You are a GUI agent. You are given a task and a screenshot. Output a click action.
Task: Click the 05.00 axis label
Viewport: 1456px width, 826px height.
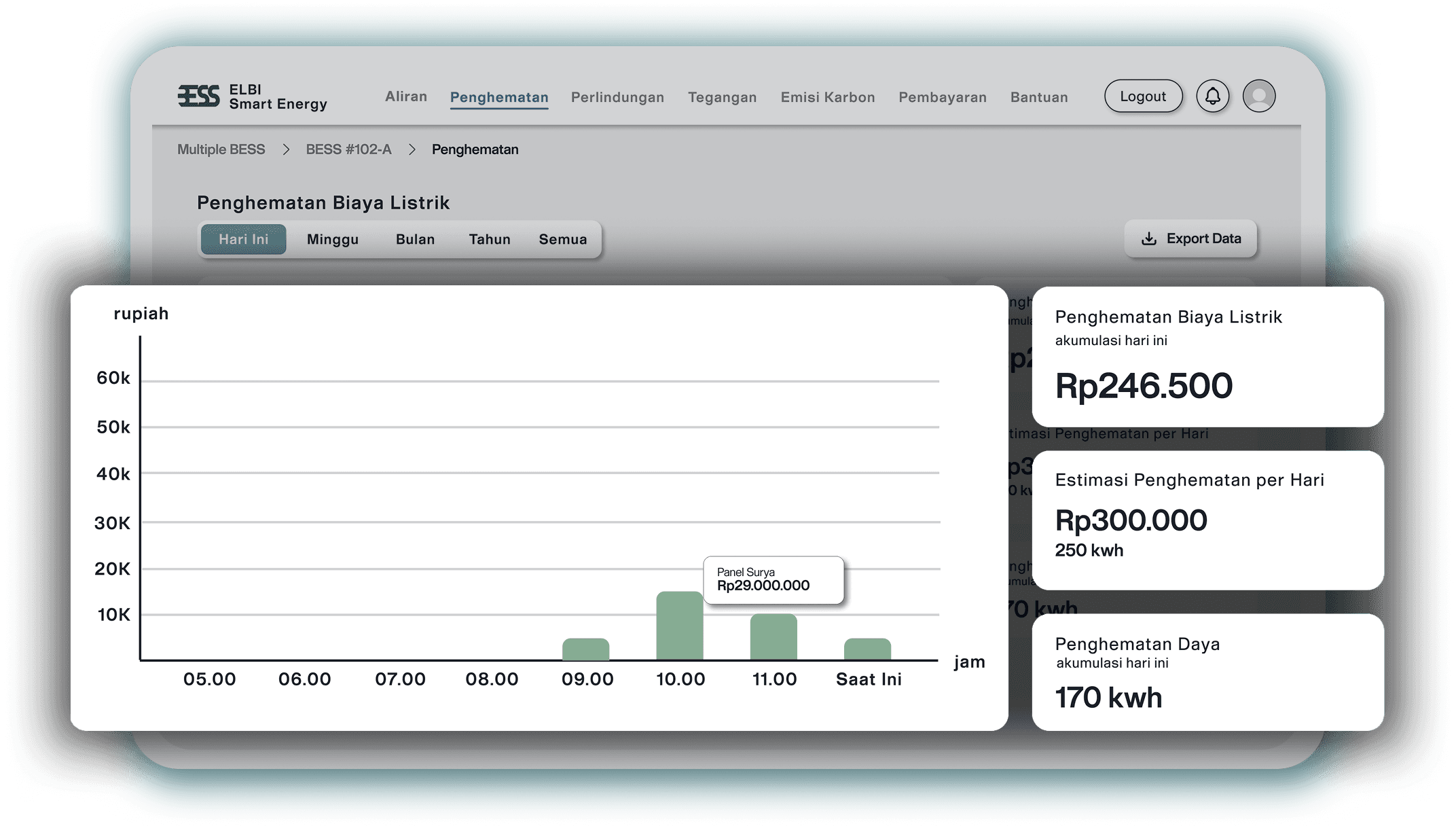pyautogui.click(x=210, y=679)
